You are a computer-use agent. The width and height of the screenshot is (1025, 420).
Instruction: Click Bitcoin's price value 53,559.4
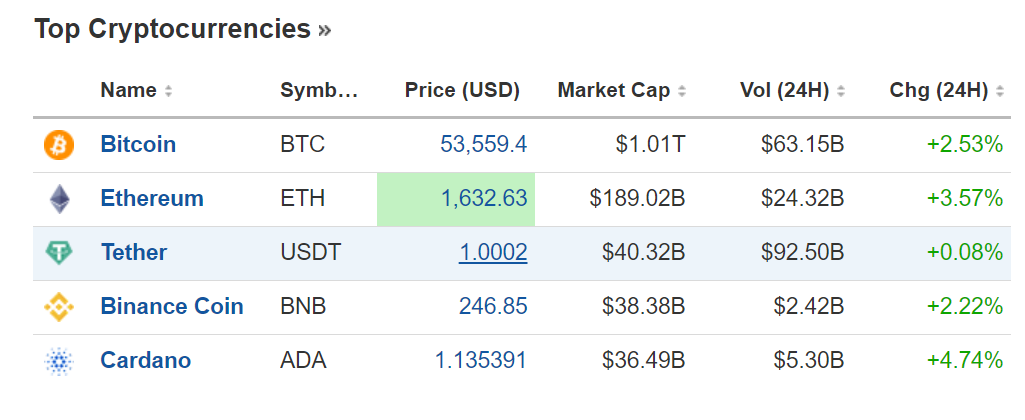[484, 145]
